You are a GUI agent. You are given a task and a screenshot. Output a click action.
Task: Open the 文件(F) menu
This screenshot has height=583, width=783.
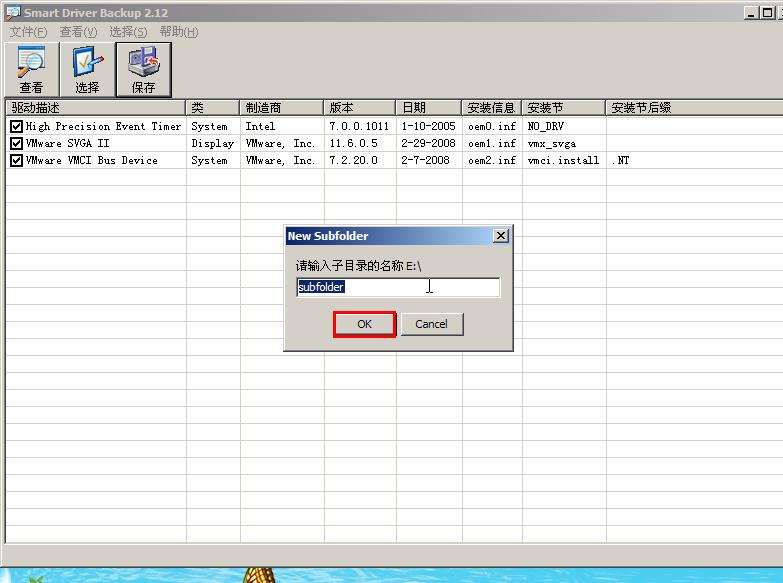tap(28, 32)
